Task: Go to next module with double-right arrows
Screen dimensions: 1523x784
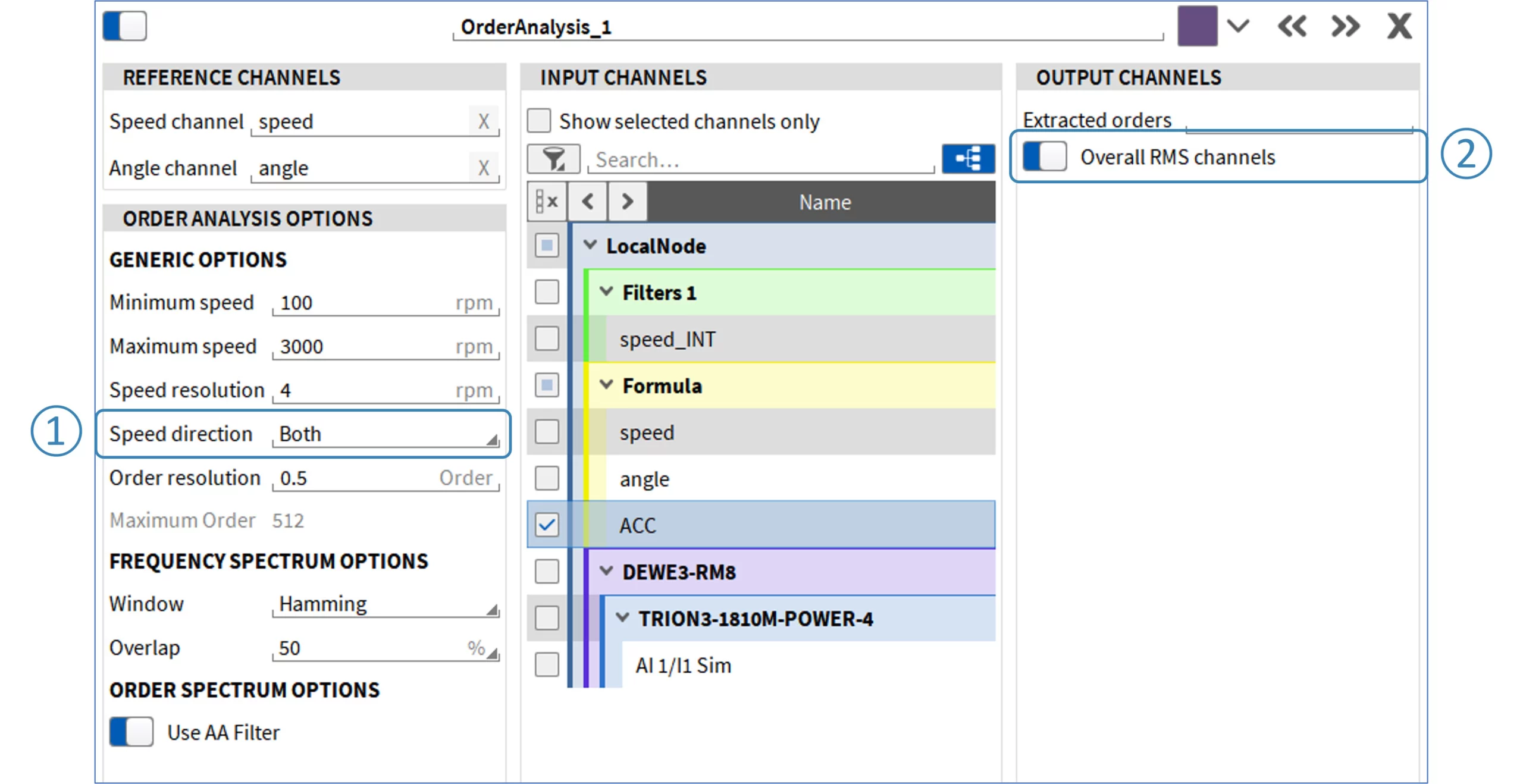Action: click(1345, 26)
